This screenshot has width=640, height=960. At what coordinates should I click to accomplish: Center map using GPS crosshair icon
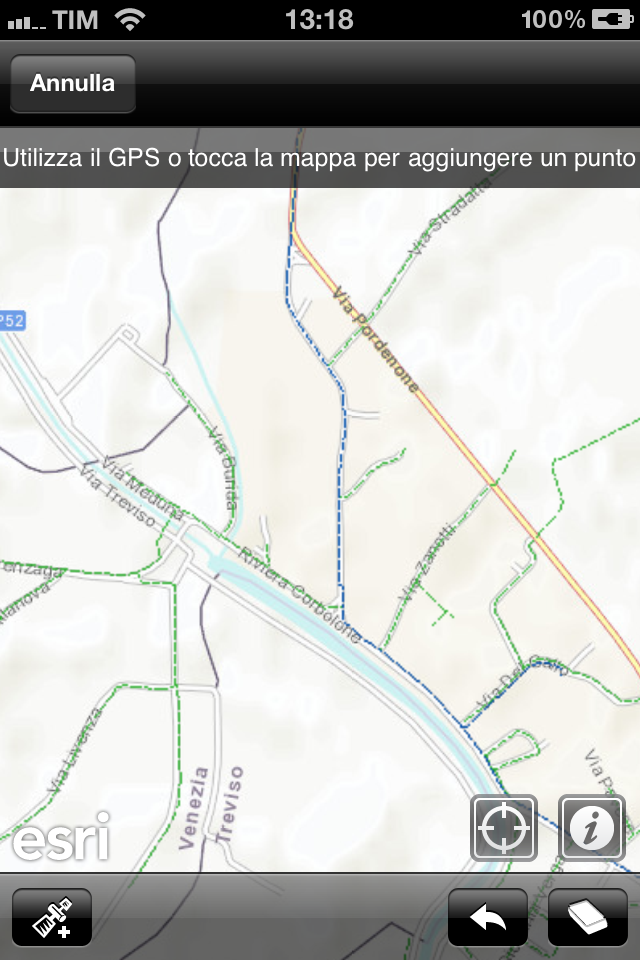coord(503,828)
